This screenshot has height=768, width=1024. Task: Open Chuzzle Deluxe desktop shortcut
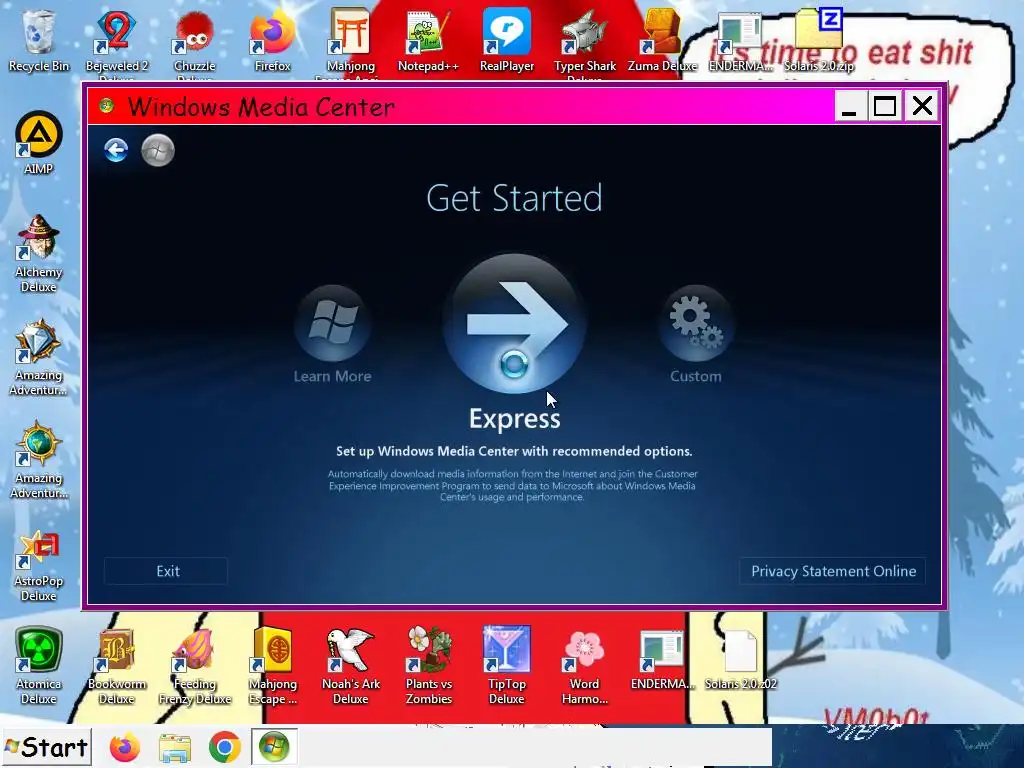(x=194, y=42)
